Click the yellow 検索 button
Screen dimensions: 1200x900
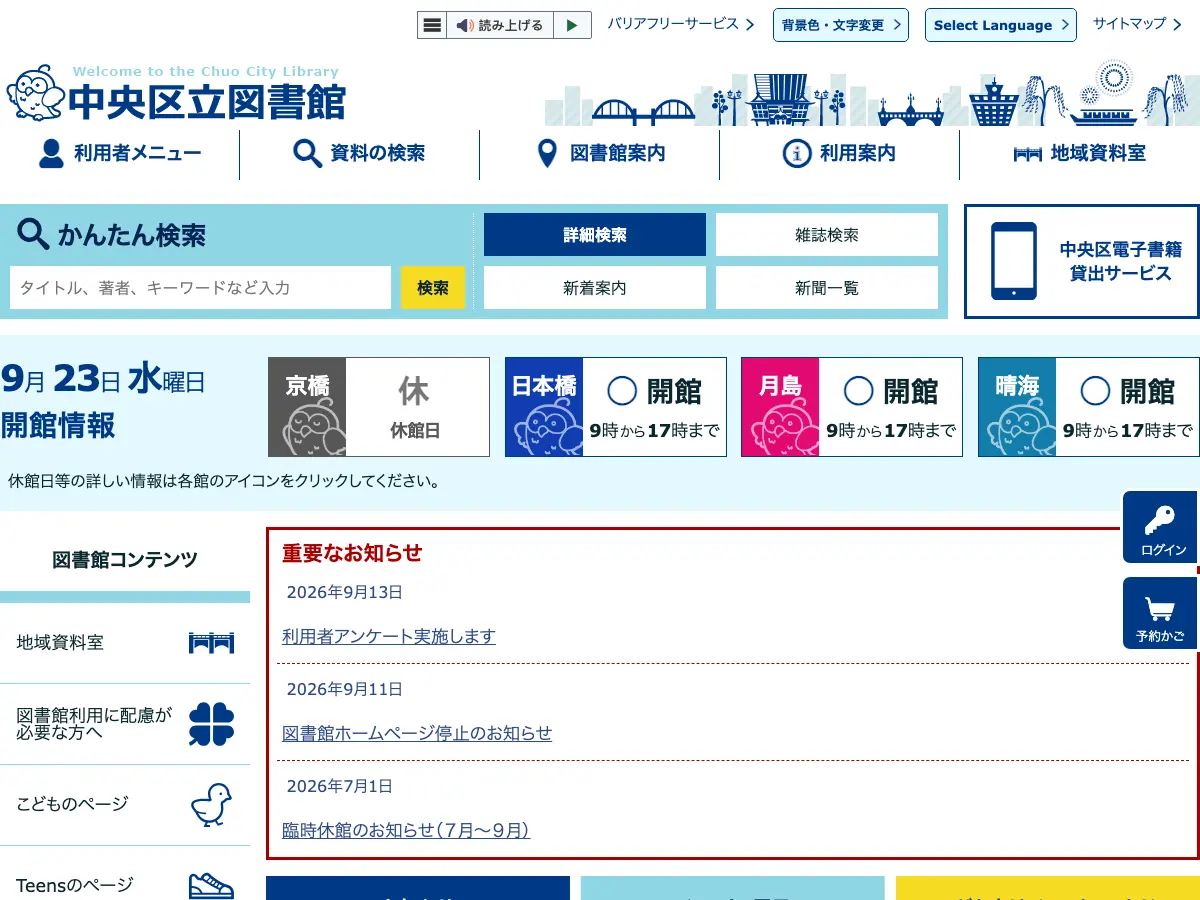[433, 287]
